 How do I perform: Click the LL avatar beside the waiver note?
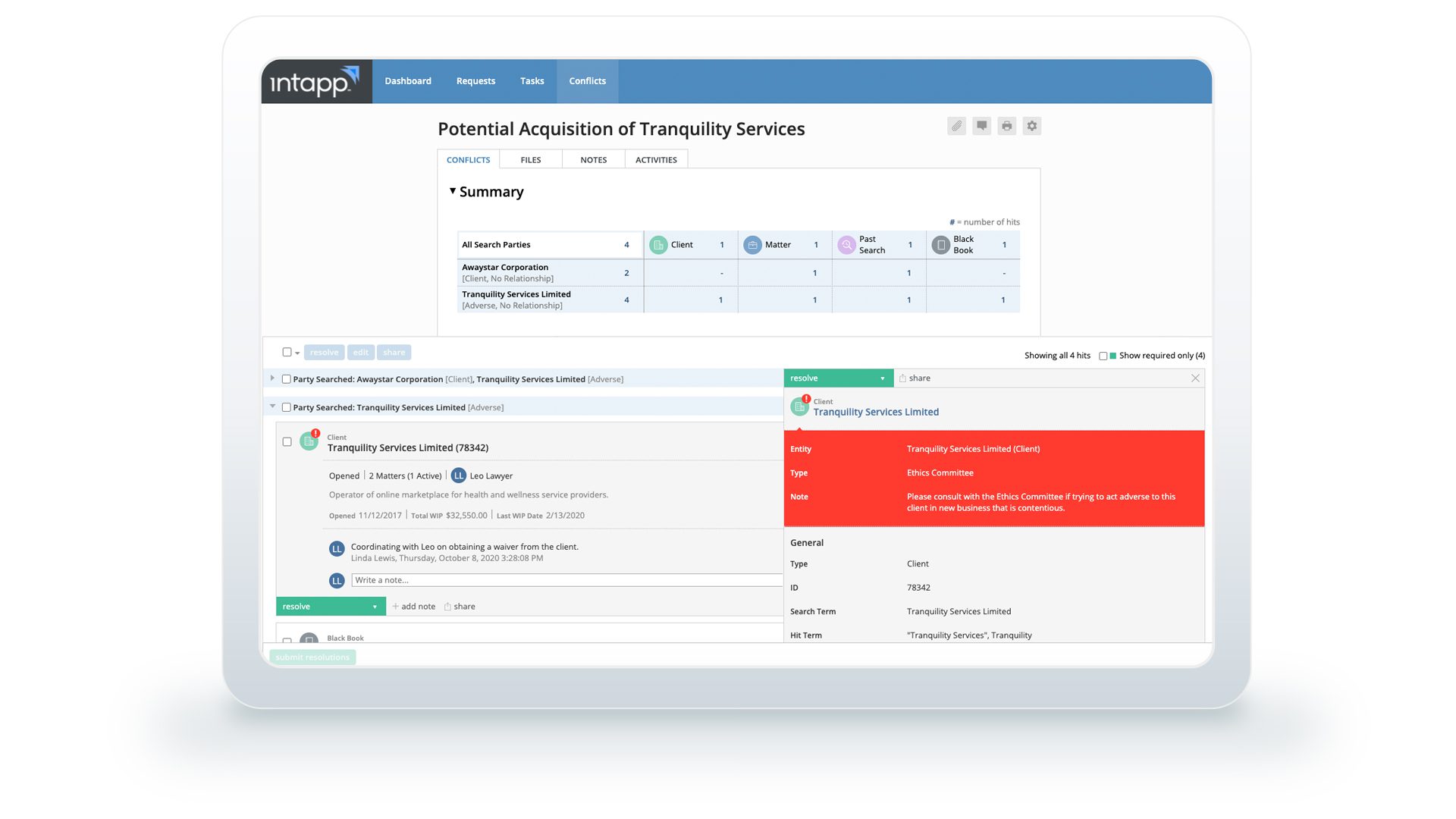point(337,549)
